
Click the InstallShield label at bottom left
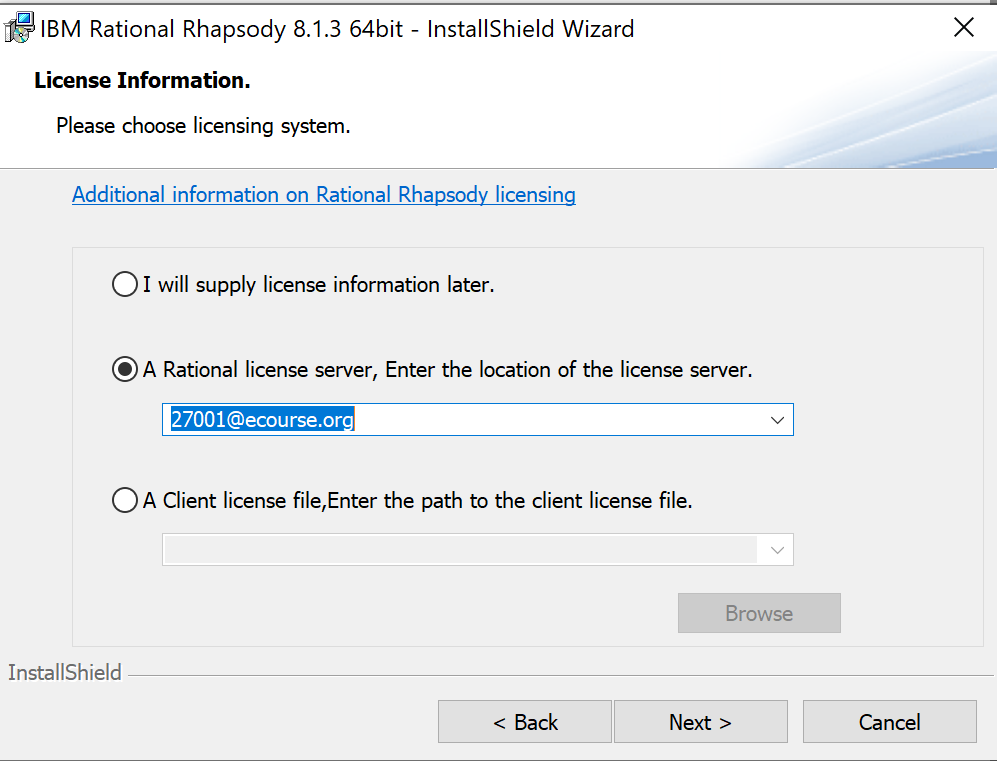click(65, 673)
